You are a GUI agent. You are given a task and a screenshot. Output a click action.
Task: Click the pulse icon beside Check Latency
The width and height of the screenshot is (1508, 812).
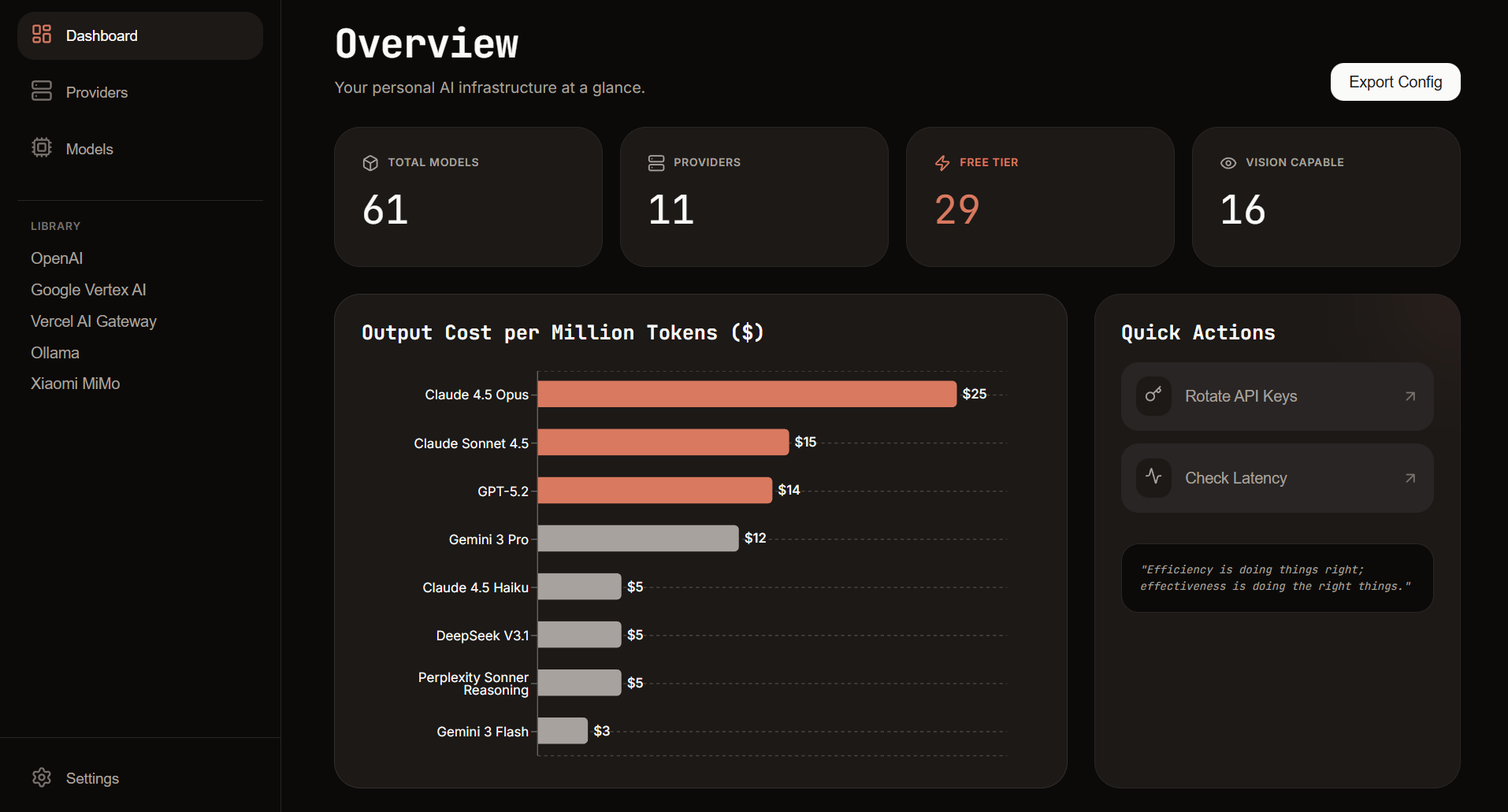(1153, 477)
